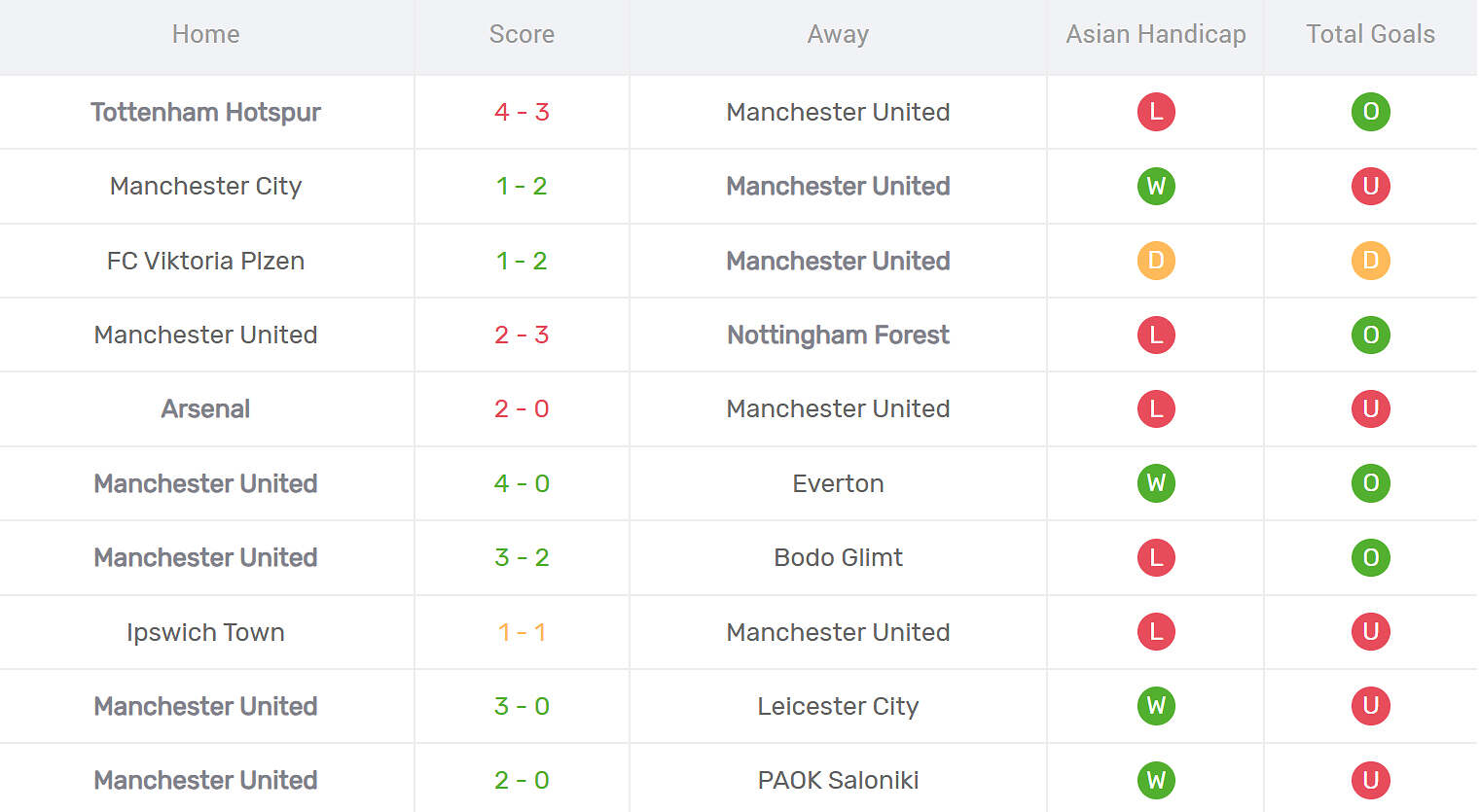The height and width of the screenshot is (812, 1480).
Task: Click the Home column header
Action: pos(205,34)
